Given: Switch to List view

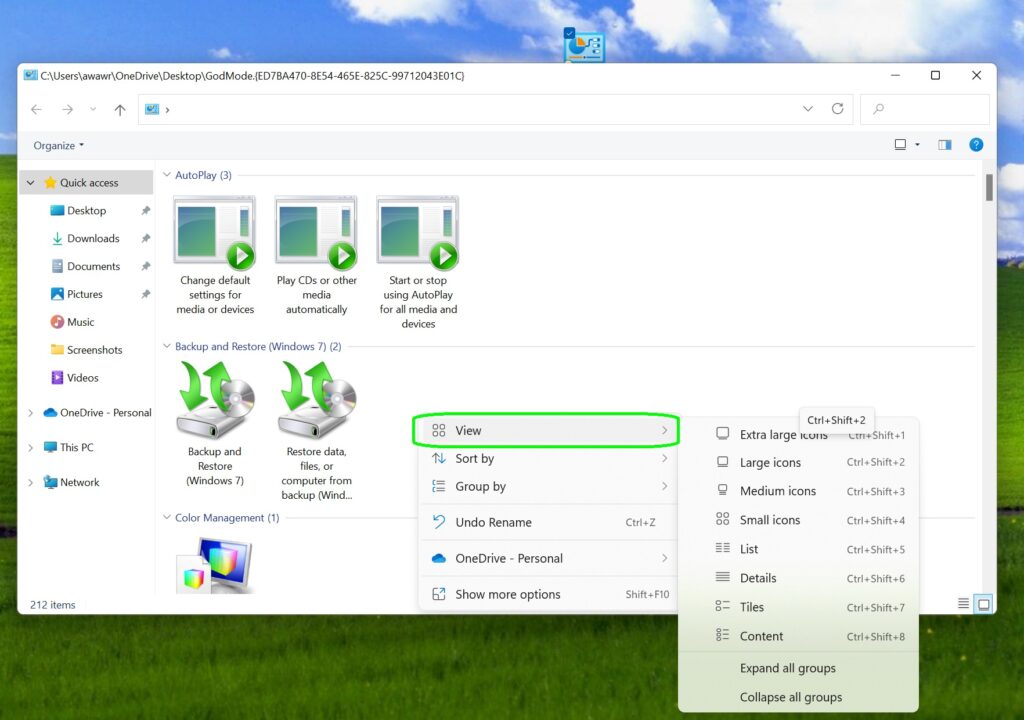Looking at the screenshot, I should (x=798, y=549).
